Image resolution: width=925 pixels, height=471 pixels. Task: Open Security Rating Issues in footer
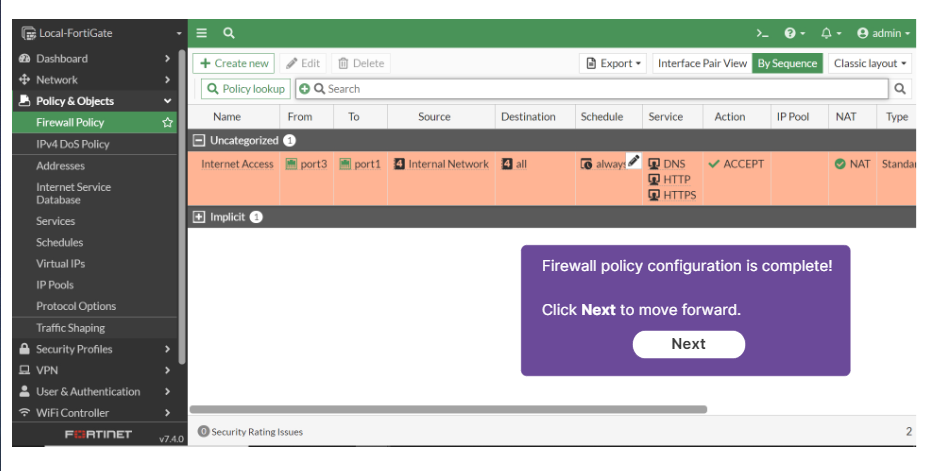coord(251,432)
